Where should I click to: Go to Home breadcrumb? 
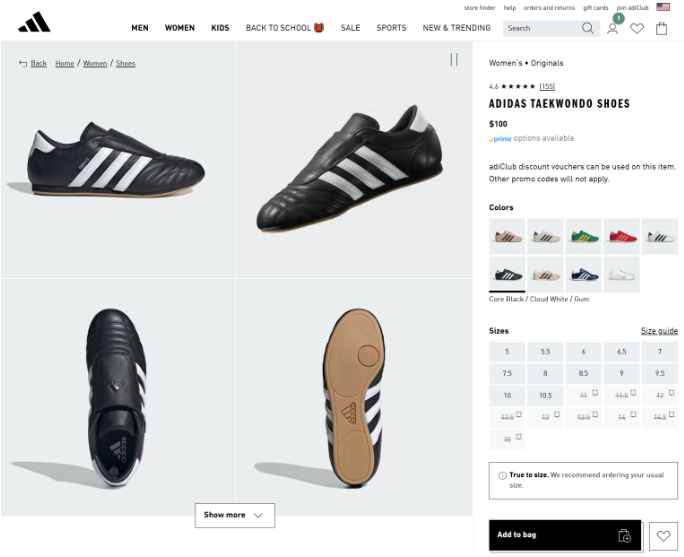pos(65,64)
